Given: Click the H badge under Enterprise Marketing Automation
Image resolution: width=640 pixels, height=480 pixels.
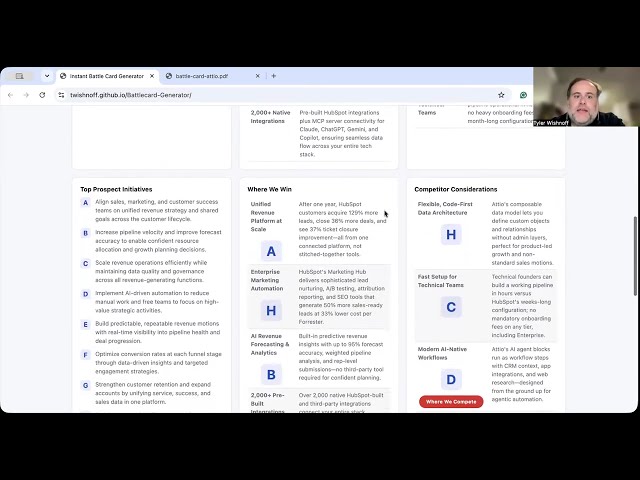Looking at the screenshot, I should (x=271, y=311).
